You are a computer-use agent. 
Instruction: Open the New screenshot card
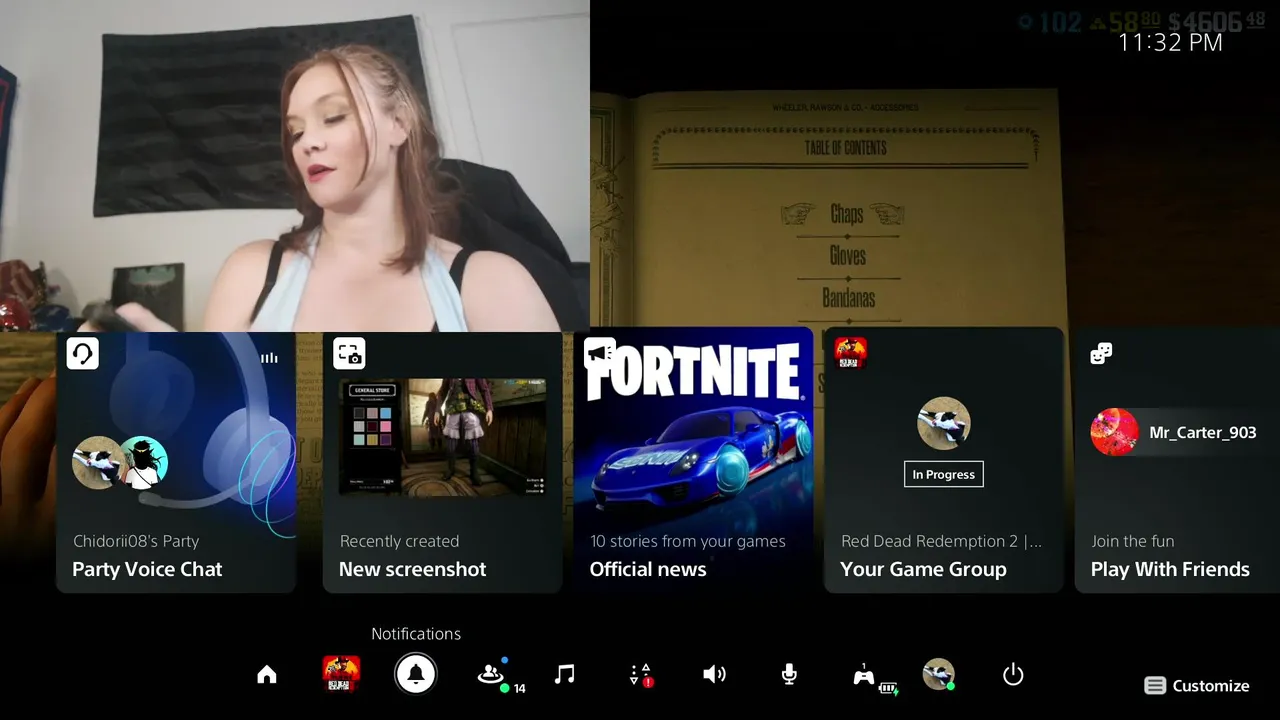point(443,462)
